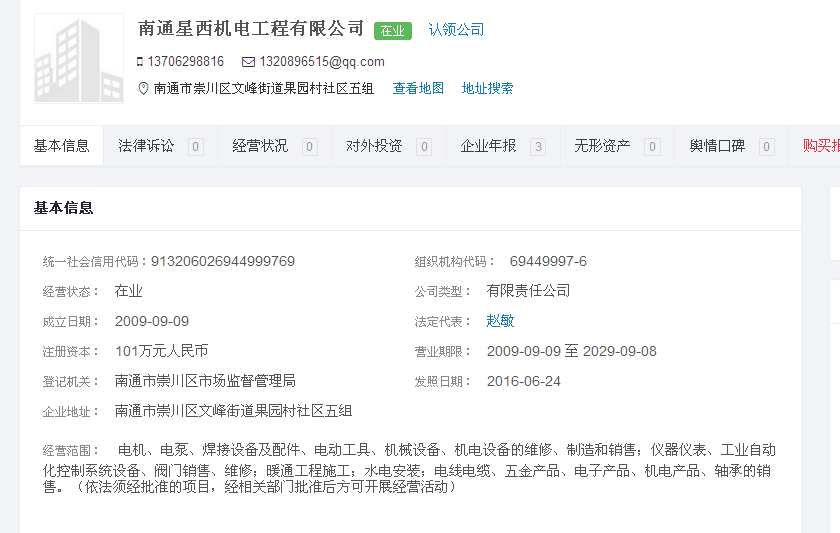This screenshot has width=840, height=533.
Task: Switch to the 法律诉讼 tab
Action: 146,146
